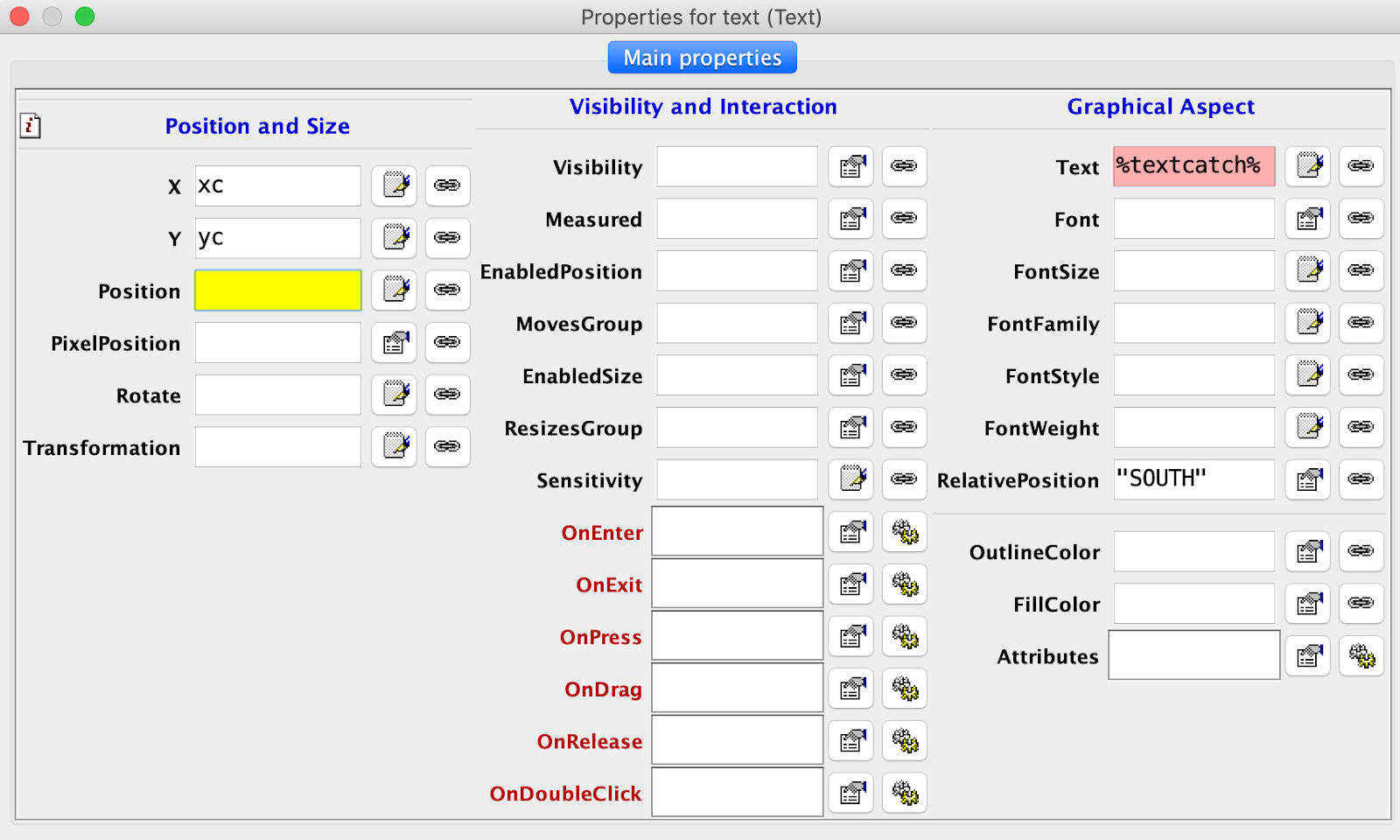The height and width of the screenshot is (840, 1400).
Task: Click the edit icon next to Sensitivity
Action: (851, 479)
